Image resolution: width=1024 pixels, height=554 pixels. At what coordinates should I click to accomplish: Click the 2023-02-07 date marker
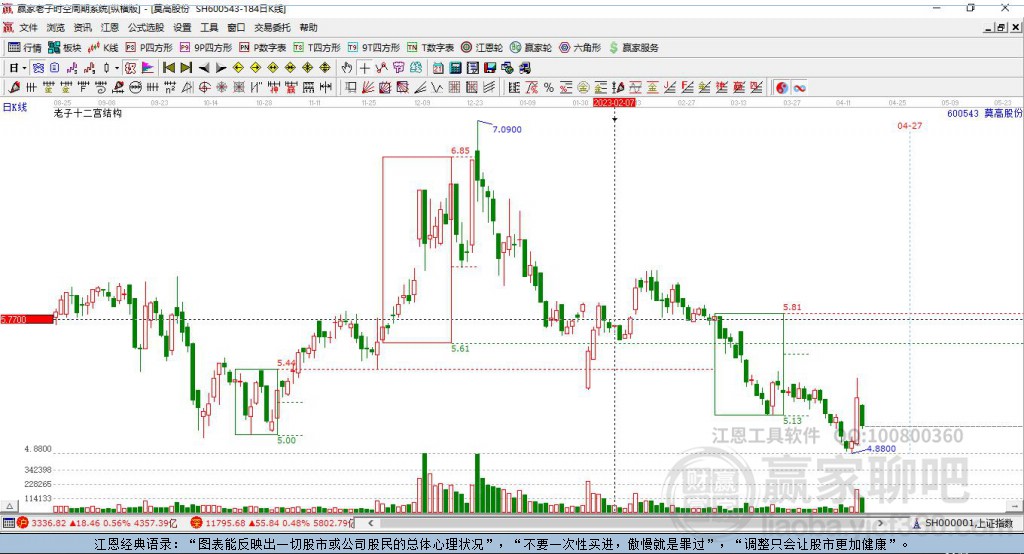click(x=614, y=103)
